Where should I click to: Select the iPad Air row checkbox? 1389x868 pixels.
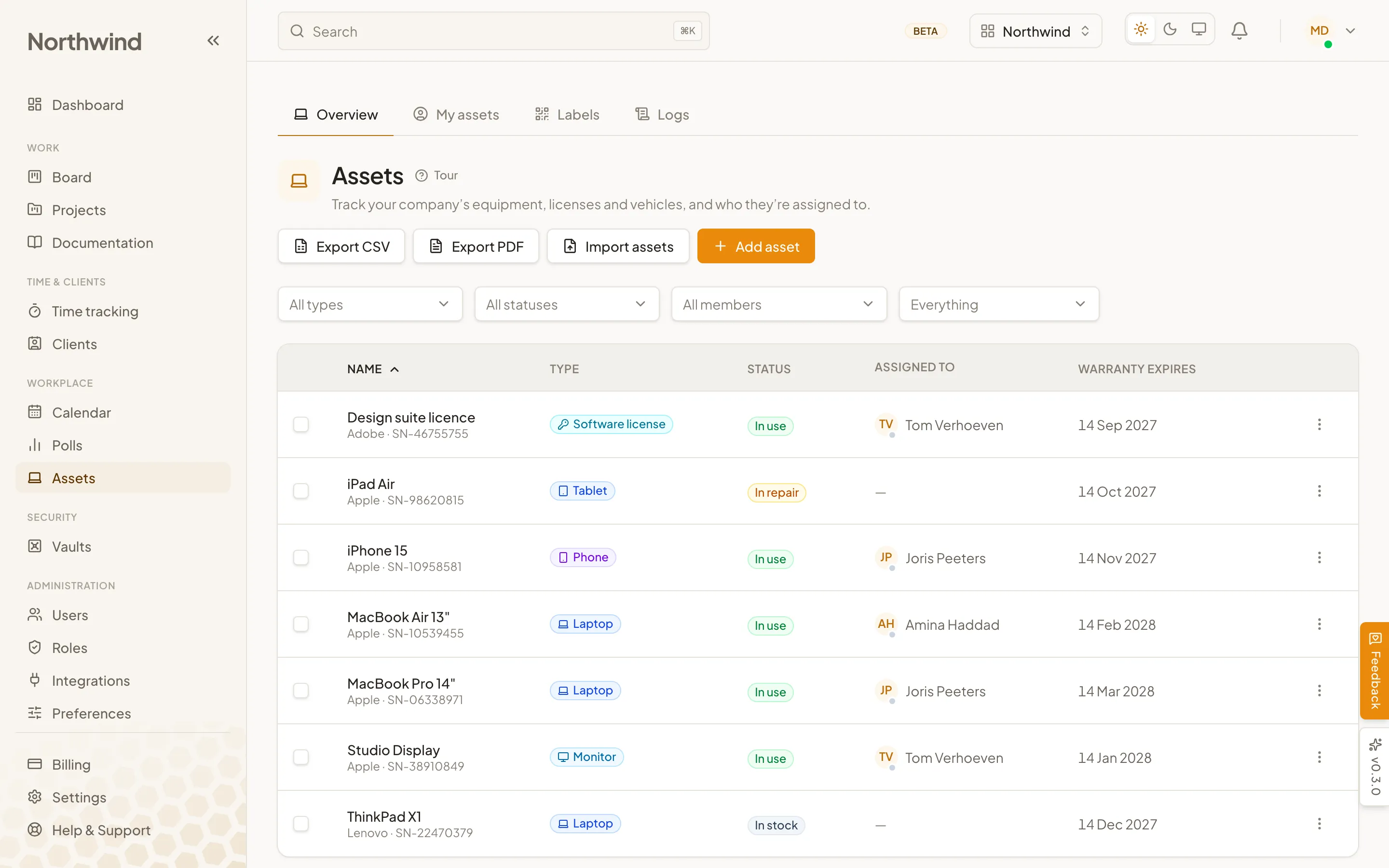point(301,491)
